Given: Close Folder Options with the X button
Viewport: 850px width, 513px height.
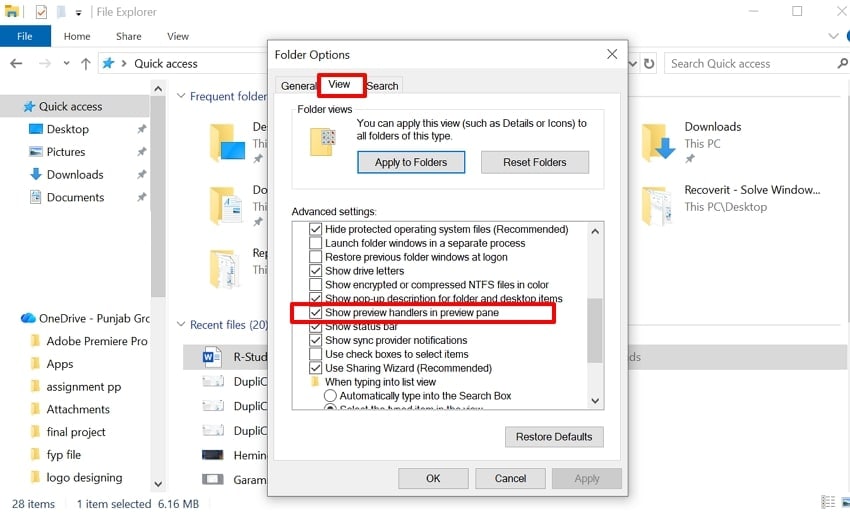Looking at the screenshot, I should [612, 54].
